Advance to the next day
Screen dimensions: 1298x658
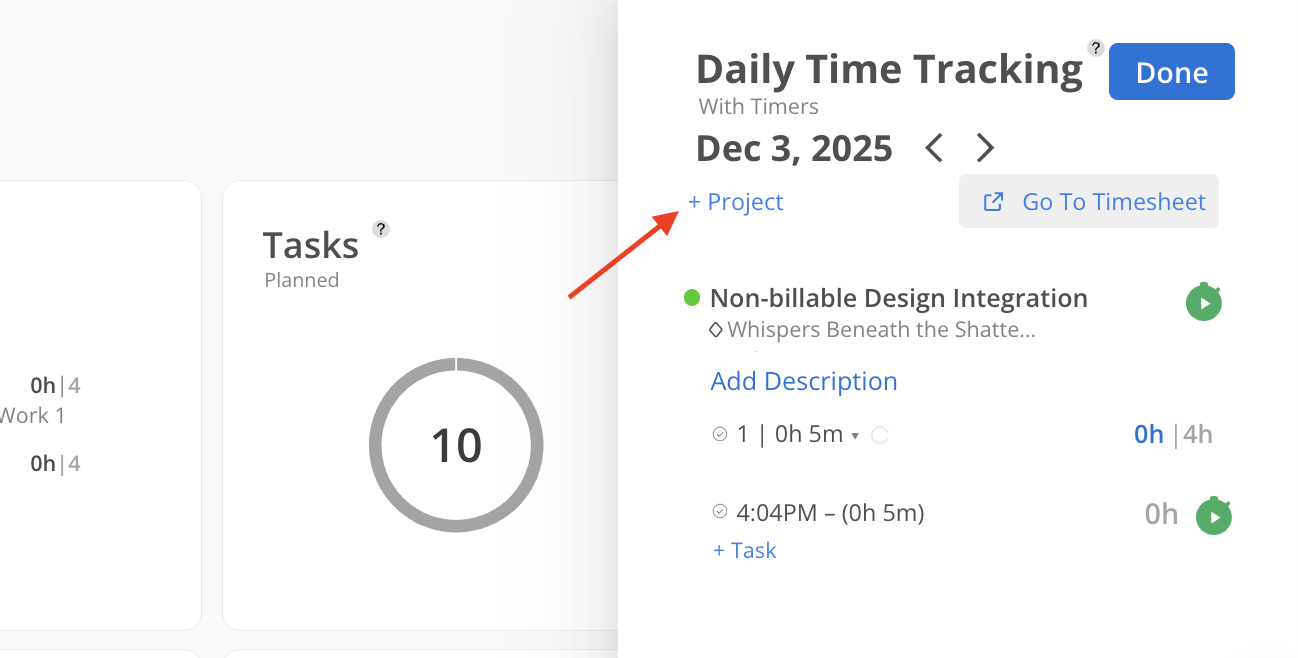(x=985, y=149)
